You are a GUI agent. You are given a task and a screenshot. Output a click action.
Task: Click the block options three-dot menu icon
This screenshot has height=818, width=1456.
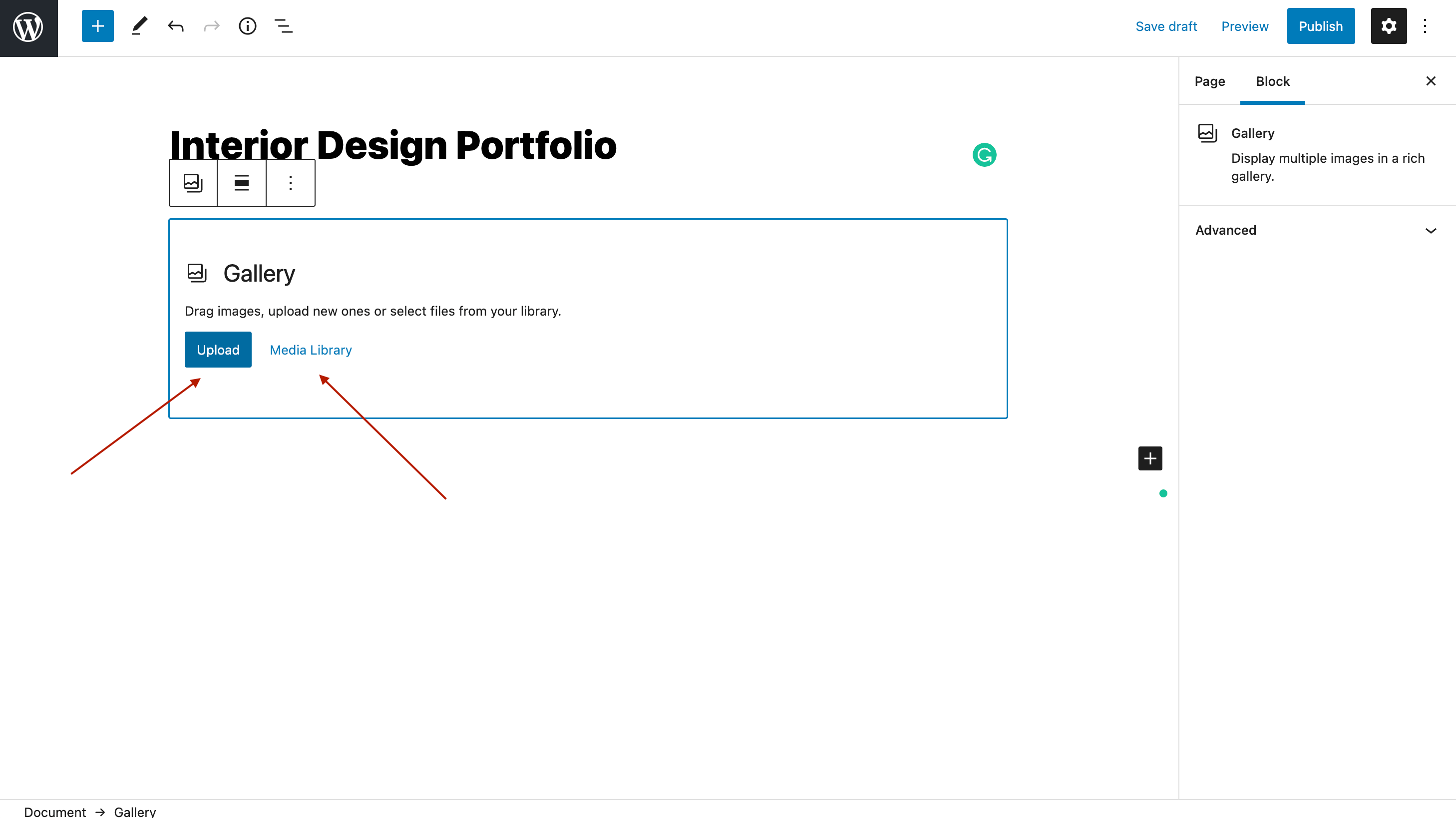pos(290,182)
